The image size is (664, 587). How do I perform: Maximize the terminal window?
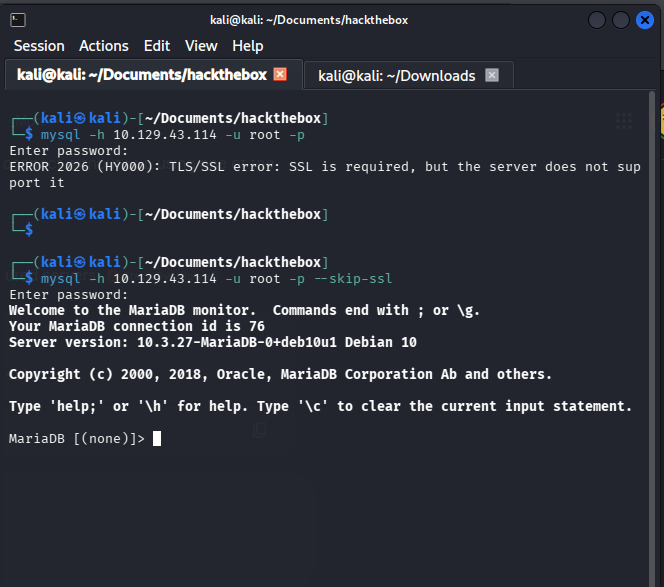point(621,20)
